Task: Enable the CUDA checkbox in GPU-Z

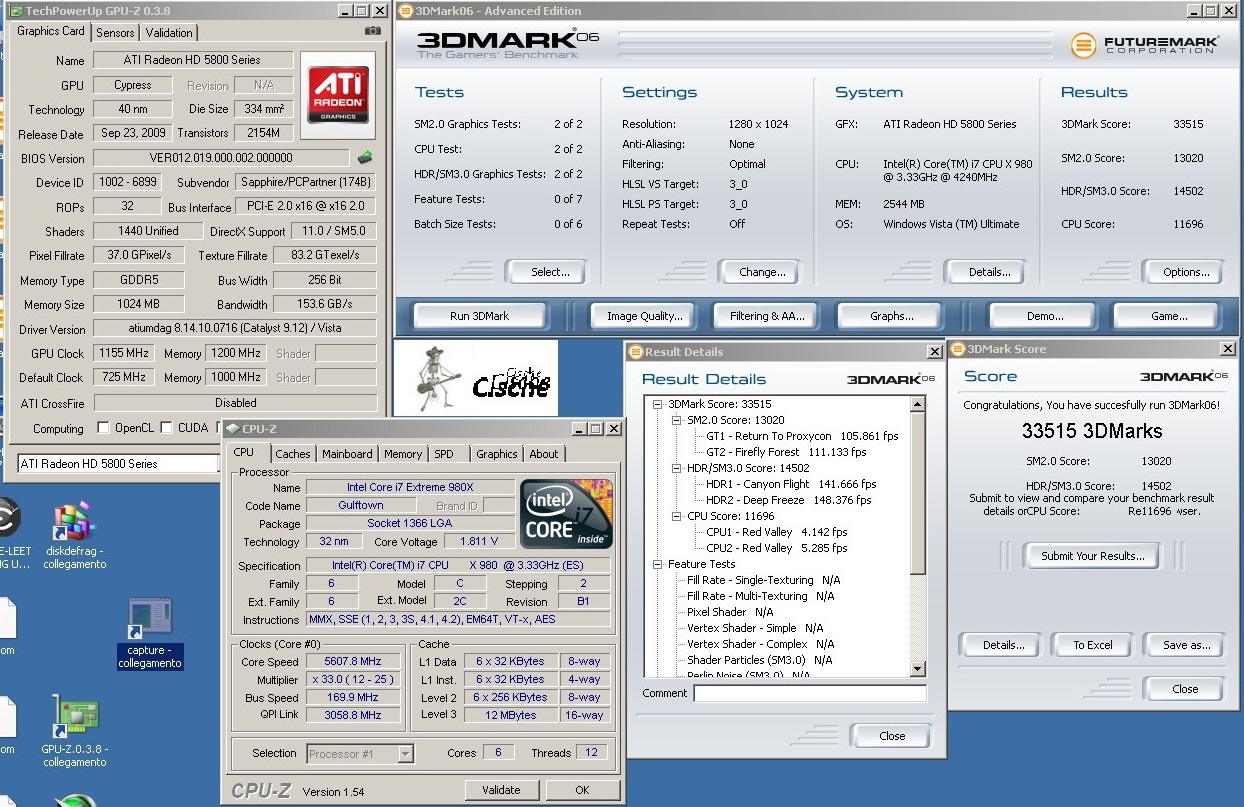Action: tap(166, 428)
